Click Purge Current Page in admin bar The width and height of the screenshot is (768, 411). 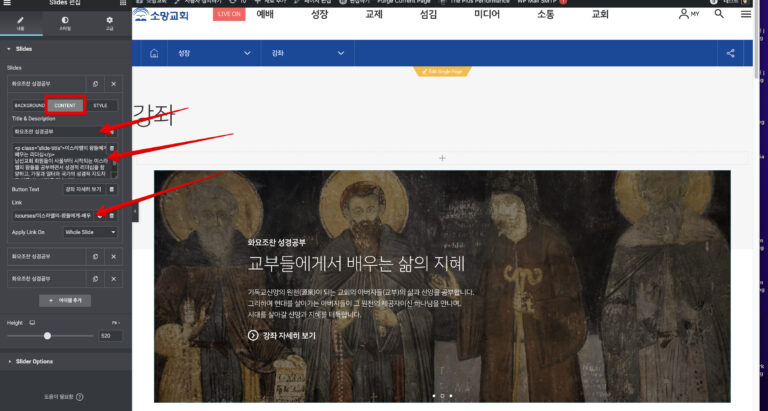[x=405, y=2]
